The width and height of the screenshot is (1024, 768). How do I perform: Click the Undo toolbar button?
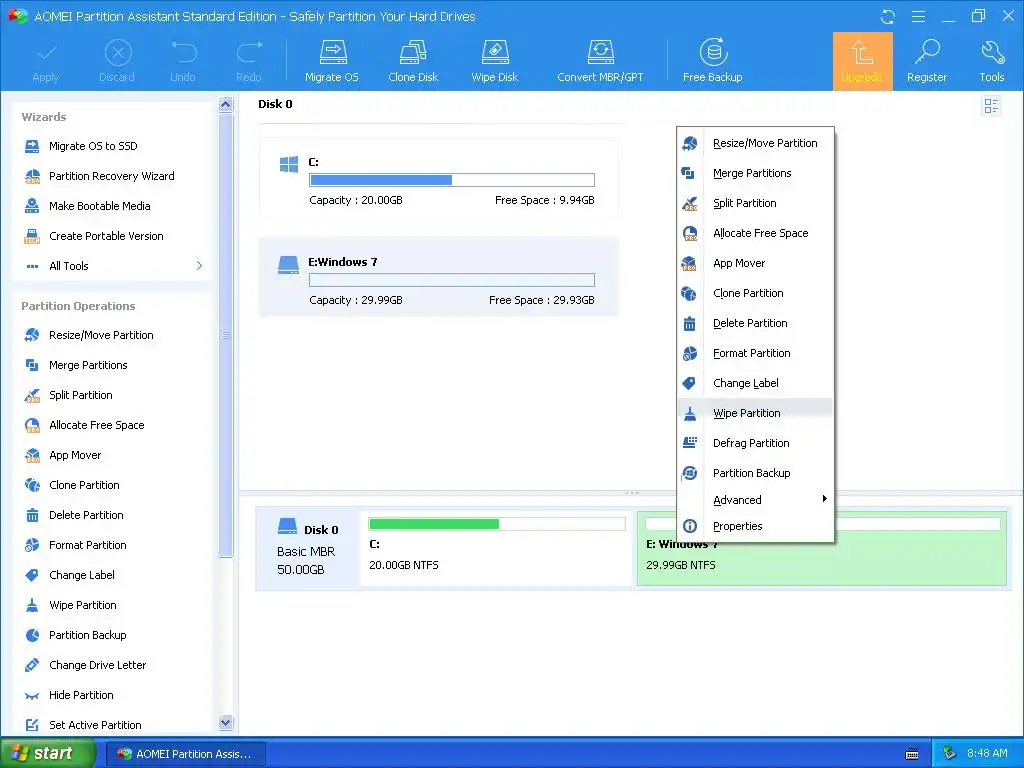click(x=183, y=61)
